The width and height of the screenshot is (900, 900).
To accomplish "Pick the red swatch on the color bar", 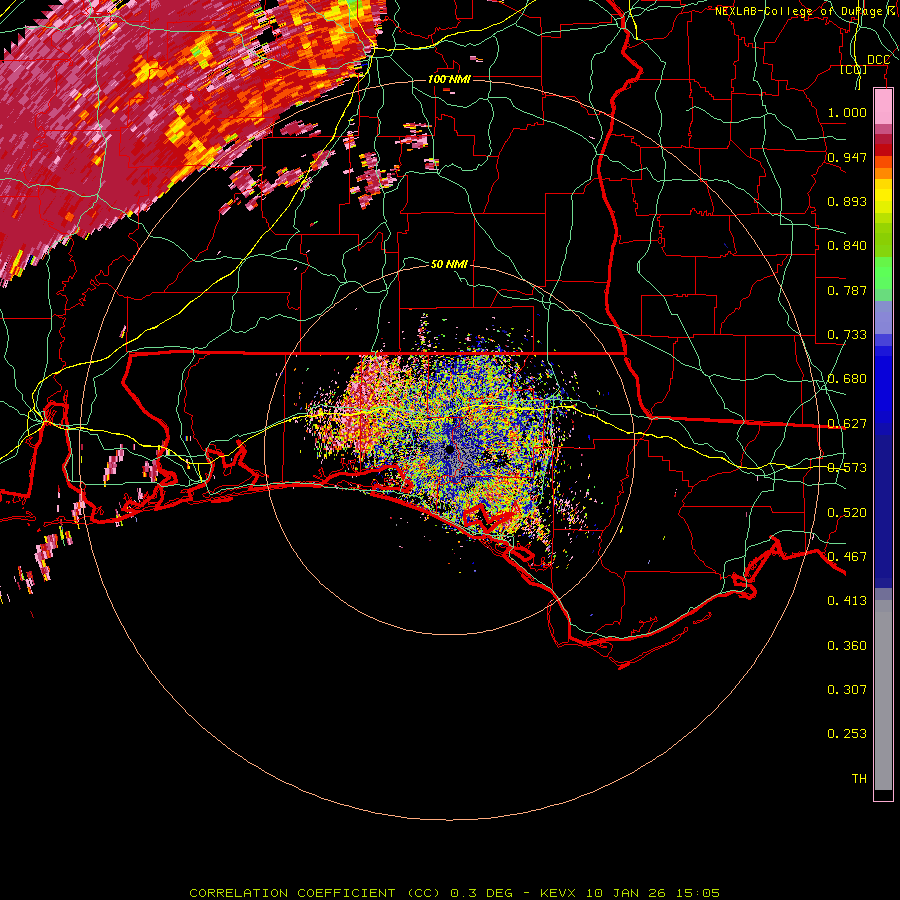I will [883, 150].
